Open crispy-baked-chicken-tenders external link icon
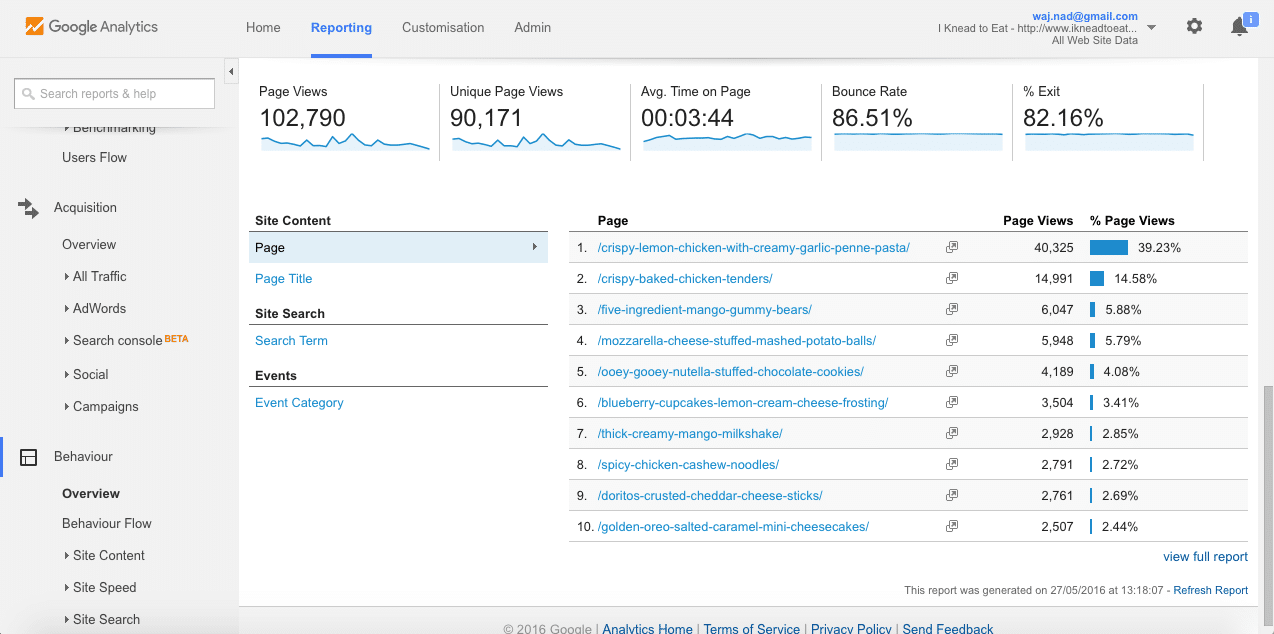 (x=952, y=278)
